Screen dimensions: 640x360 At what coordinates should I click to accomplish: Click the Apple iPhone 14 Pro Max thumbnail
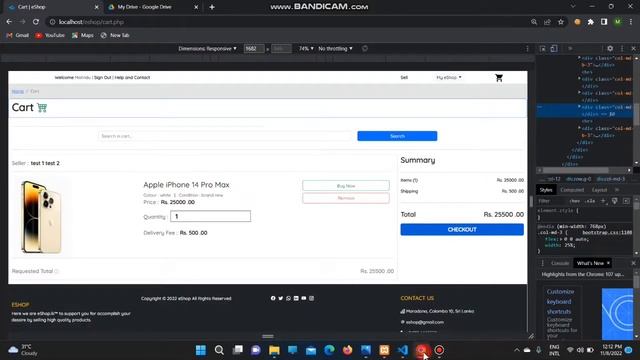pyautogui.click(x=41, y=217)
